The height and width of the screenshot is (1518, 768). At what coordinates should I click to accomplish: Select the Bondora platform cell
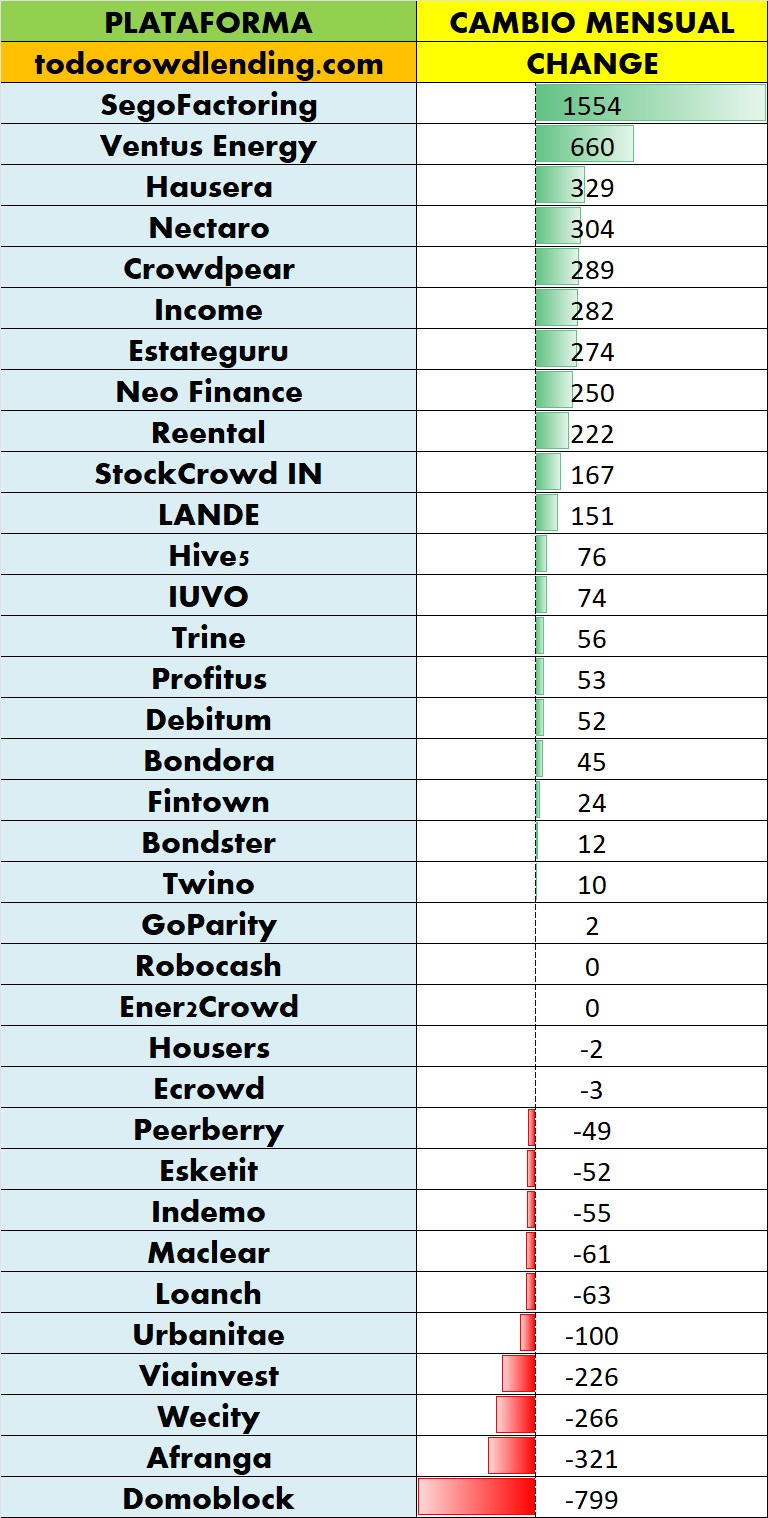click(208, 761)
